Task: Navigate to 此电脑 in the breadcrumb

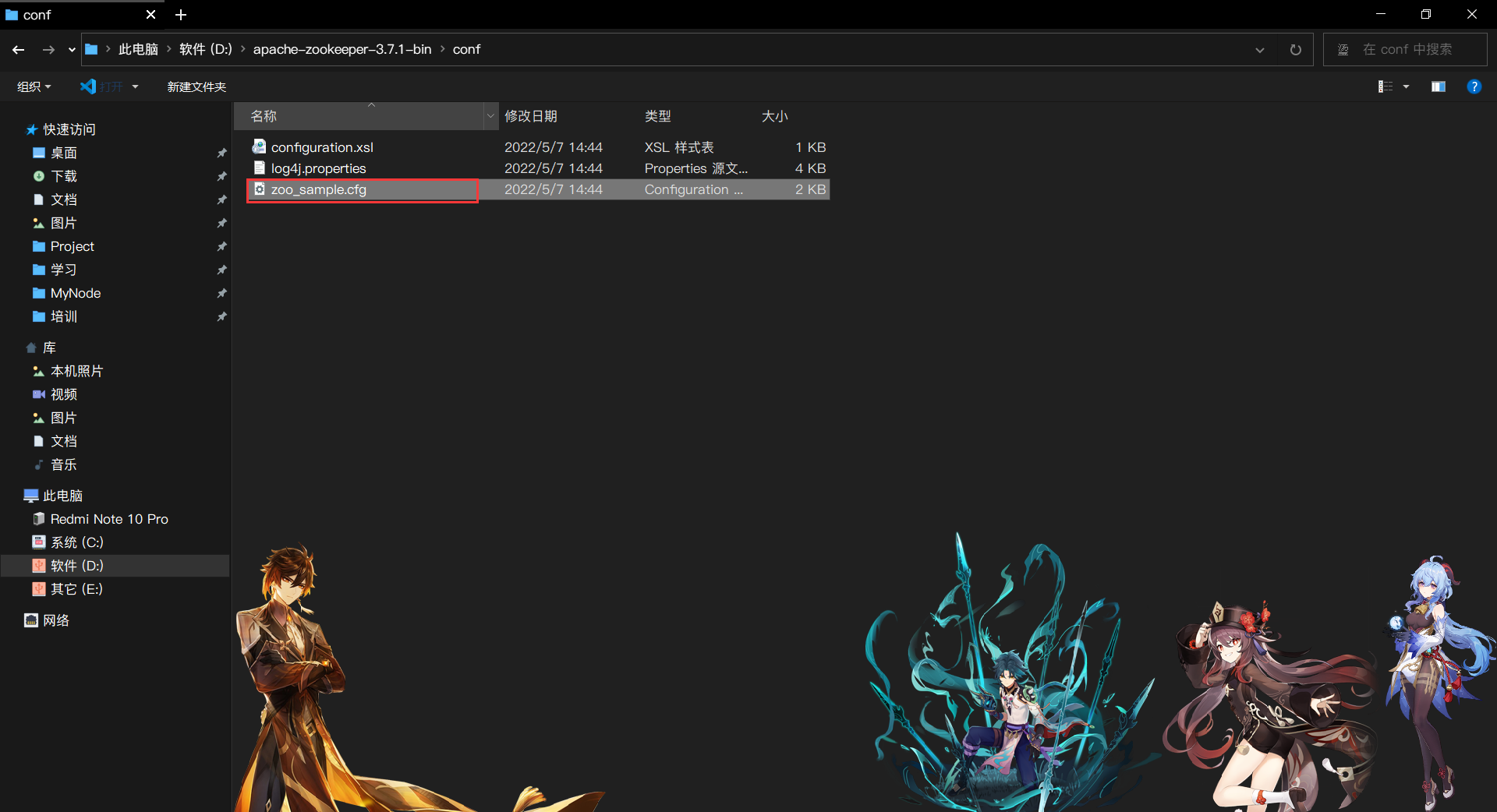Action: 138,49
